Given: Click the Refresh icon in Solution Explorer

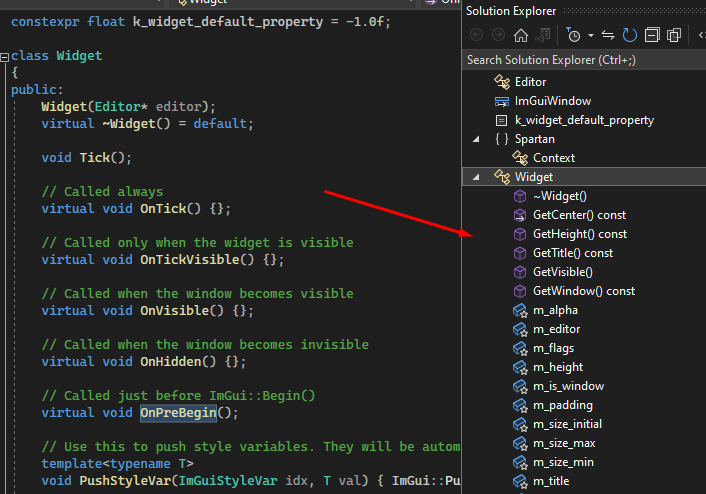Looking at the screenshot, I should [x=629, y=35].
